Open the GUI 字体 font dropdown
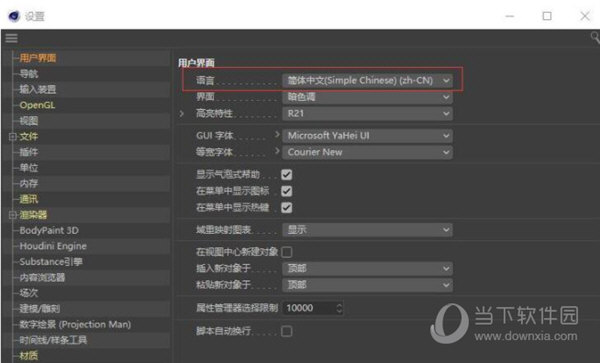 pos(367,136)
